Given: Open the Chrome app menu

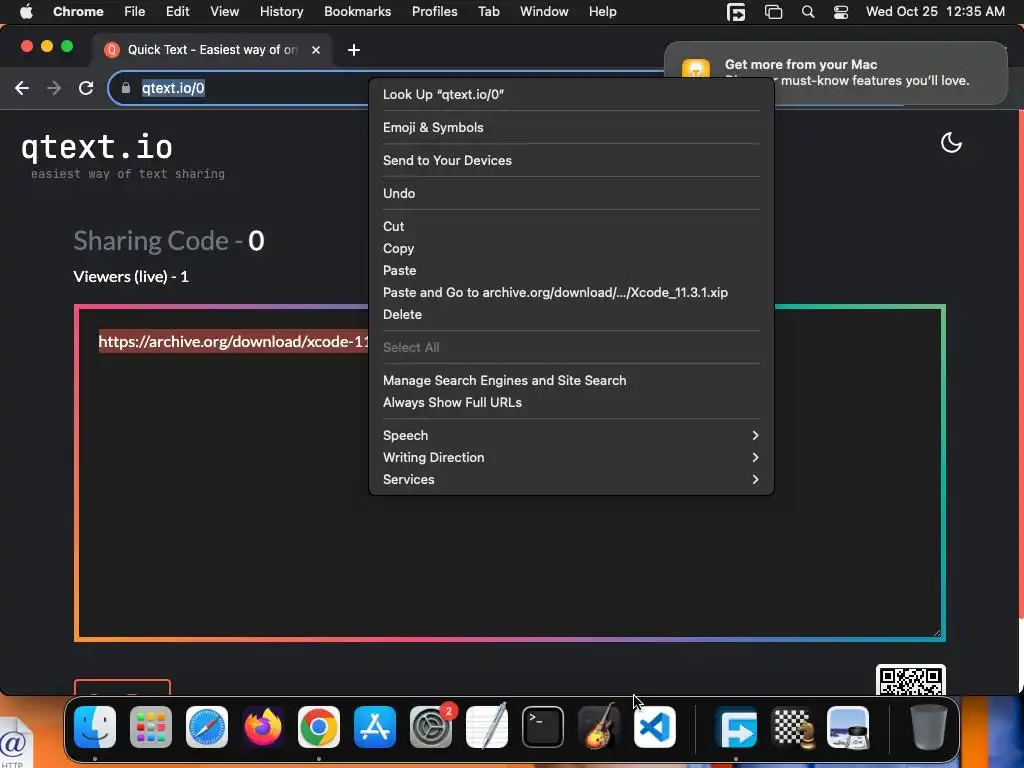Looking at the screenshot, I should pos(78,11).
